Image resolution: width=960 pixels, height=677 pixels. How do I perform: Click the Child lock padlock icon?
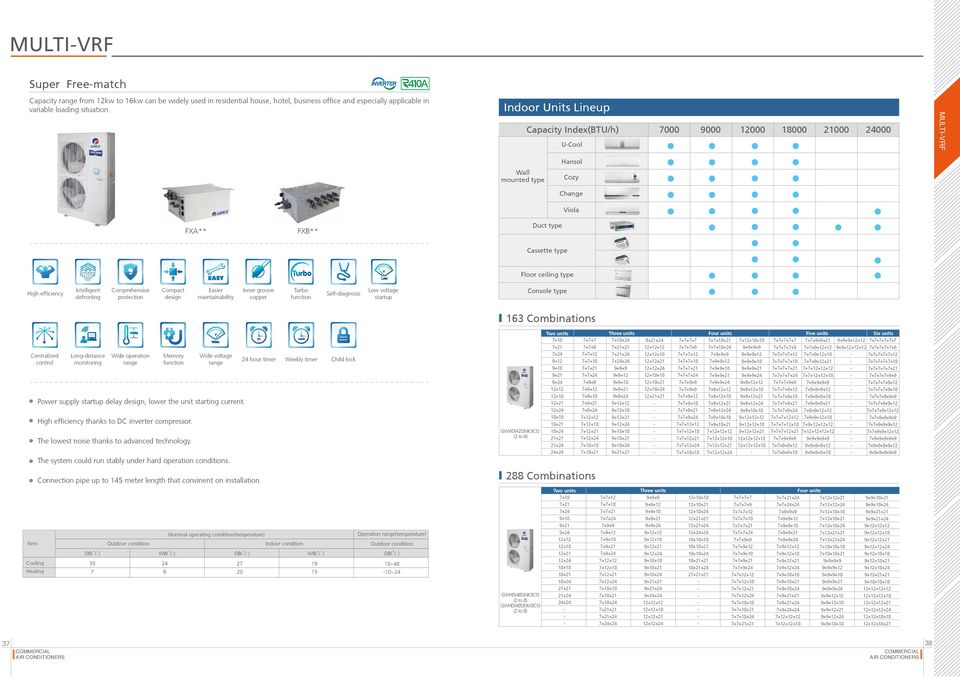click(x=343, y=335)
